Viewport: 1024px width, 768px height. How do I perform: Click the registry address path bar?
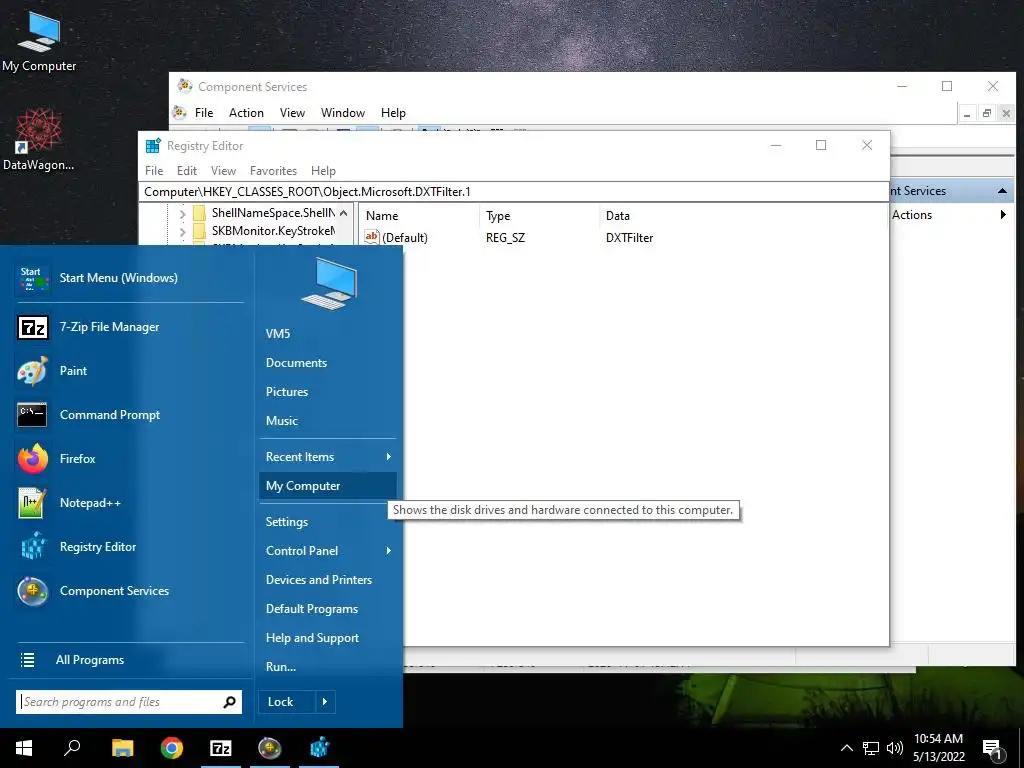pos(514,192)
